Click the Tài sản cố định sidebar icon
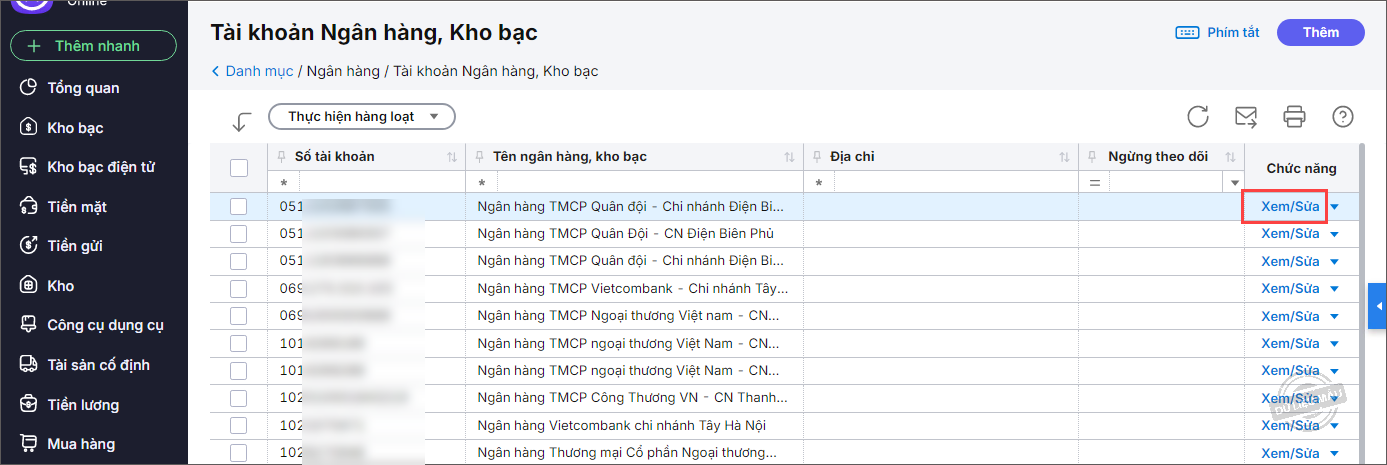The image size is (1387, 465). tap(29, 365)
